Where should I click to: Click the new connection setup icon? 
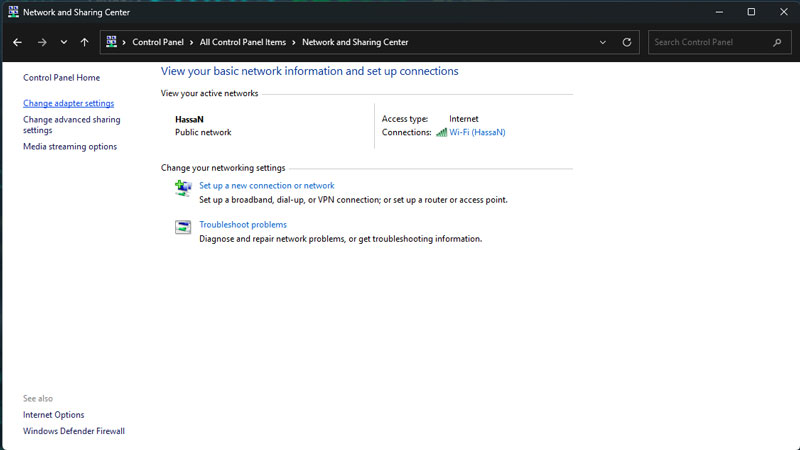[x=183, y=188]
